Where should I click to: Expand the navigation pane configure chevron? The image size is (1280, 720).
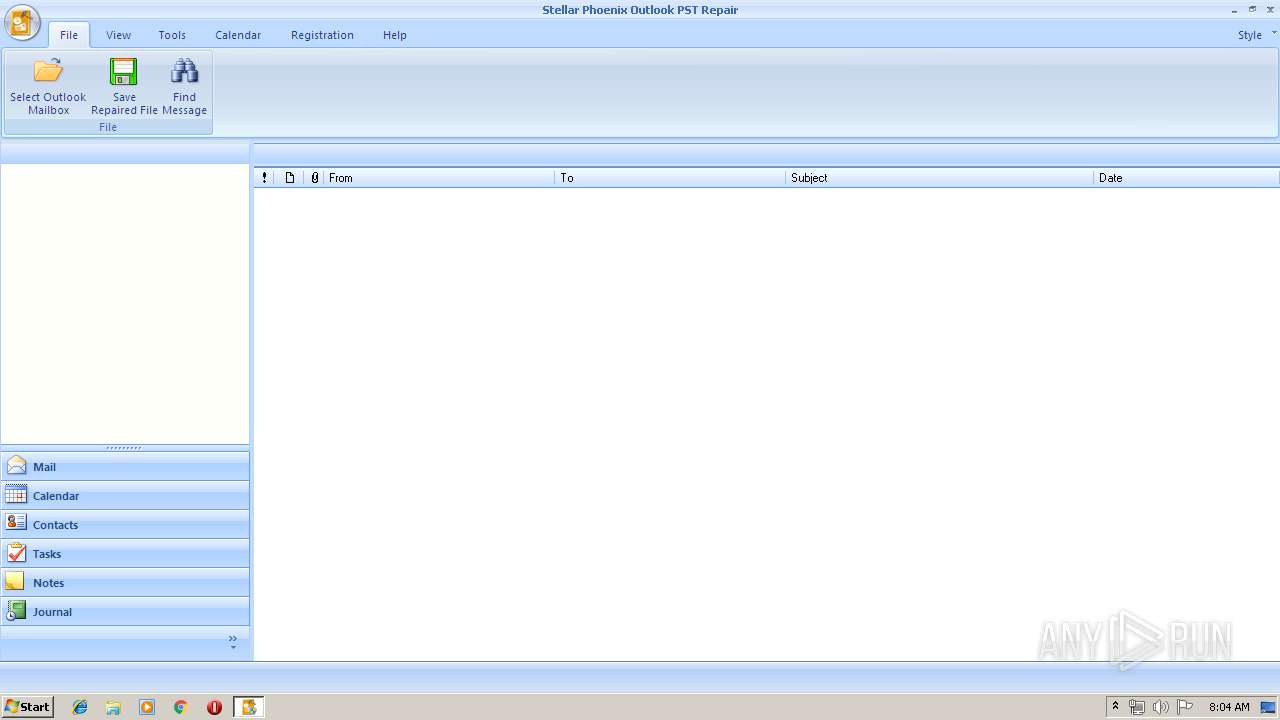(x=233, y=641)
